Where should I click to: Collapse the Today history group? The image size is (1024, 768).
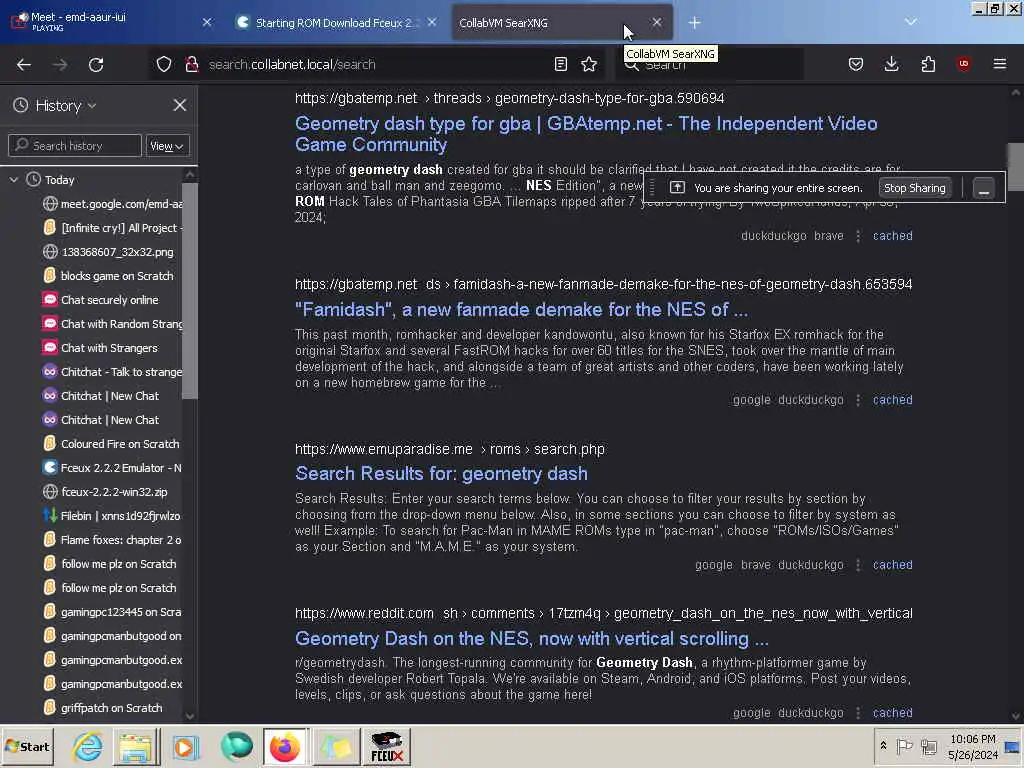[14, 180]
